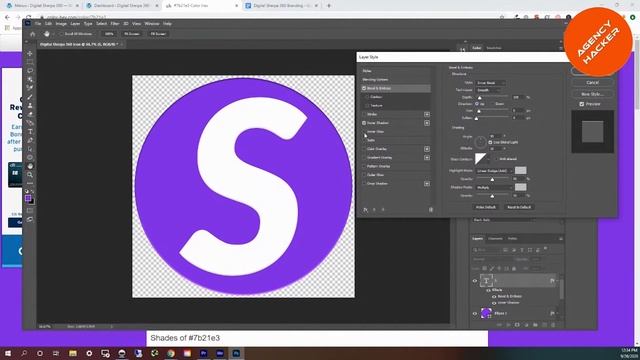The height and width of the screenshot is (360, 640).
Task: Open the File menu
Action: click(x=38, y=24)
